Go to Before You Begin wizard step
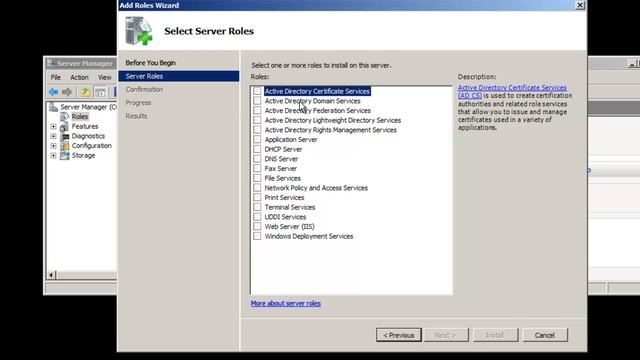The image size is (640, 360). coord(151,63)
